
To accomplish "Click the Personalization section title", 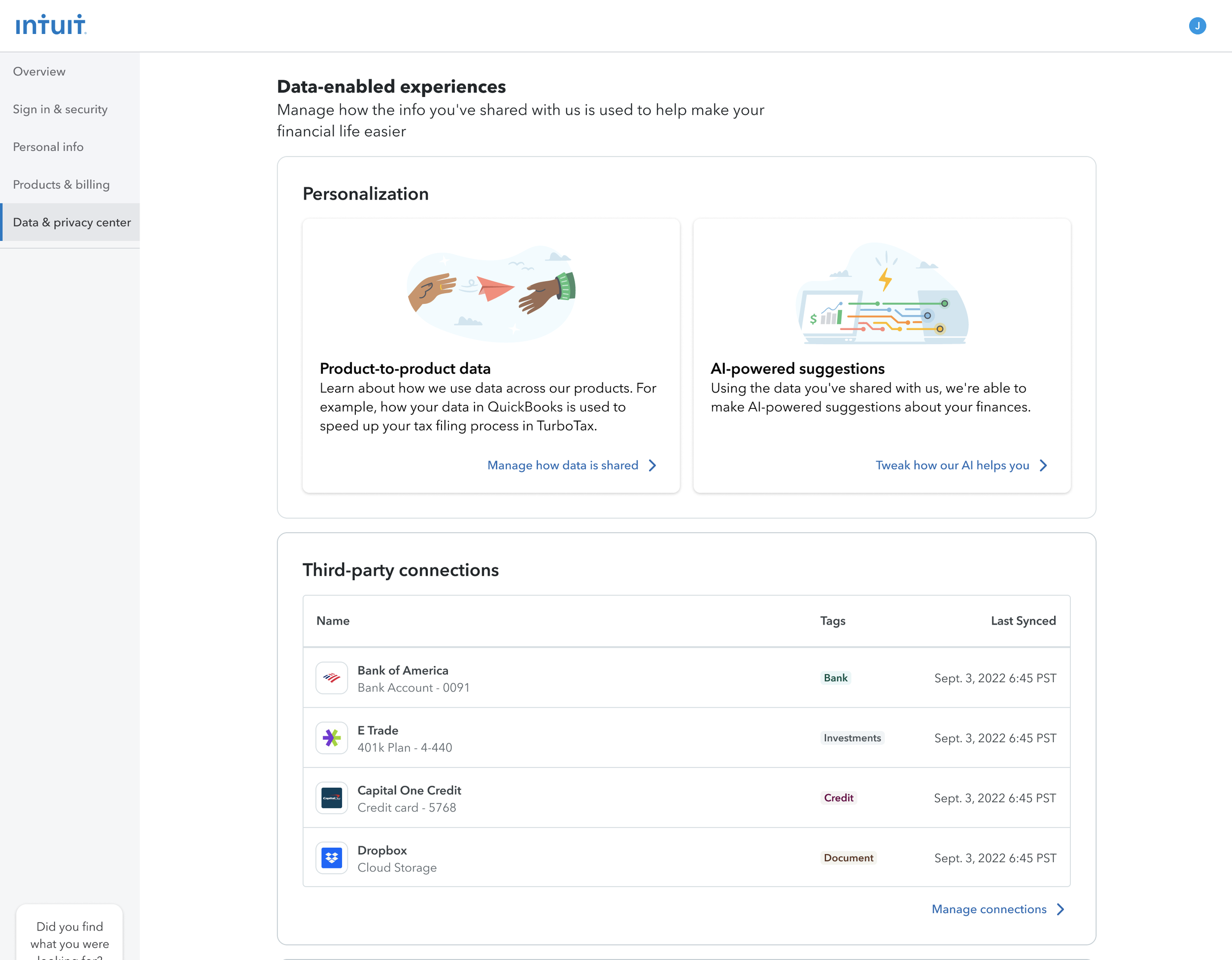I will tap(366, 194).
